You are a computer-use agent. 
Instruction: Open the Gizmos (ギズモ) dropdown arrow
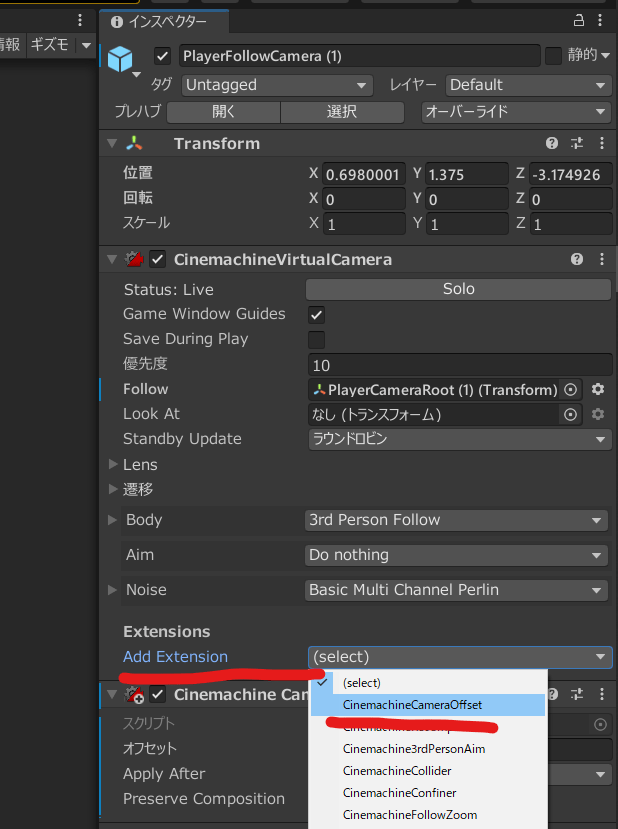click(x=86, y=45)
